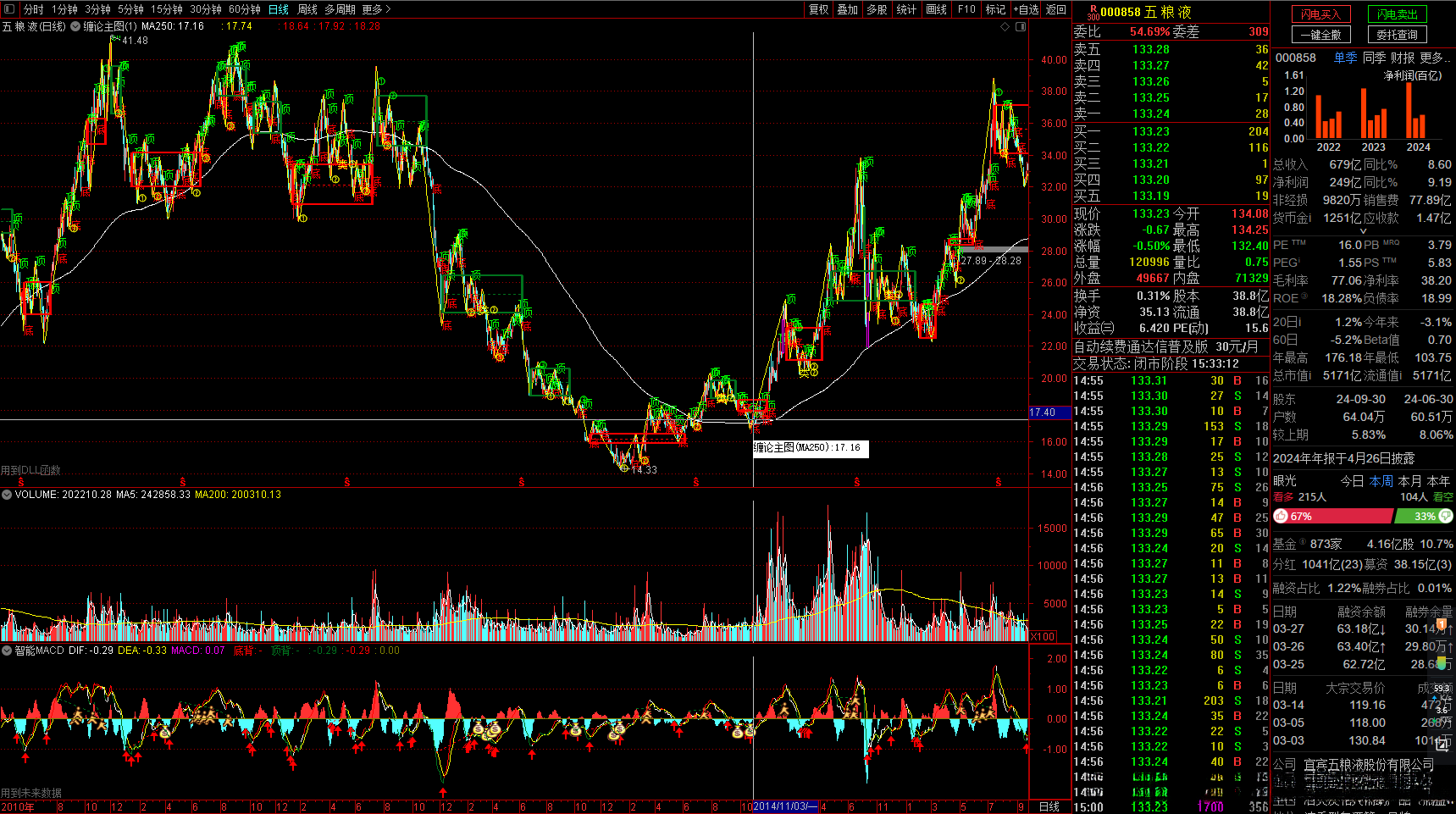
Task: Click the R300 margin tag icon
Action: [1093, 12]
